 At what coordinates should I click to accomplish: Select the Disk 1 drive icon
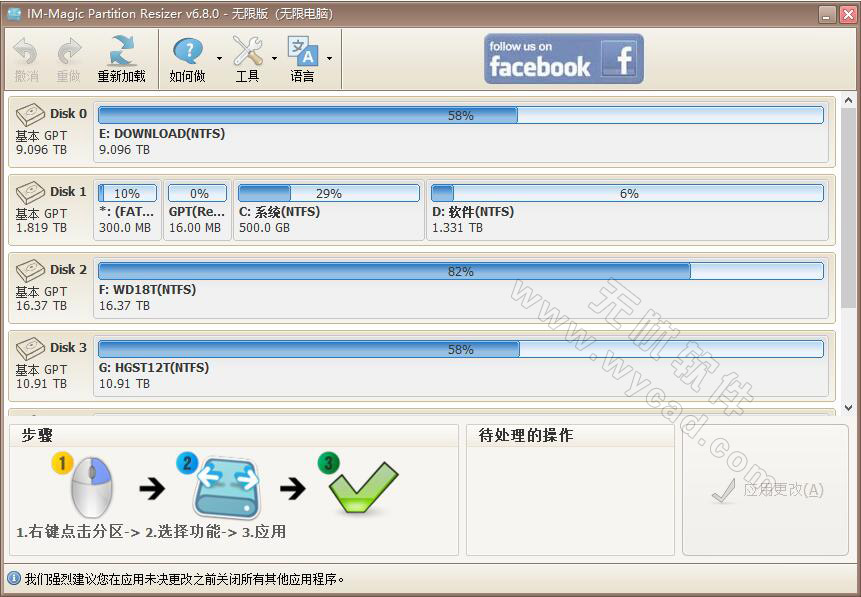coord(30,192)
